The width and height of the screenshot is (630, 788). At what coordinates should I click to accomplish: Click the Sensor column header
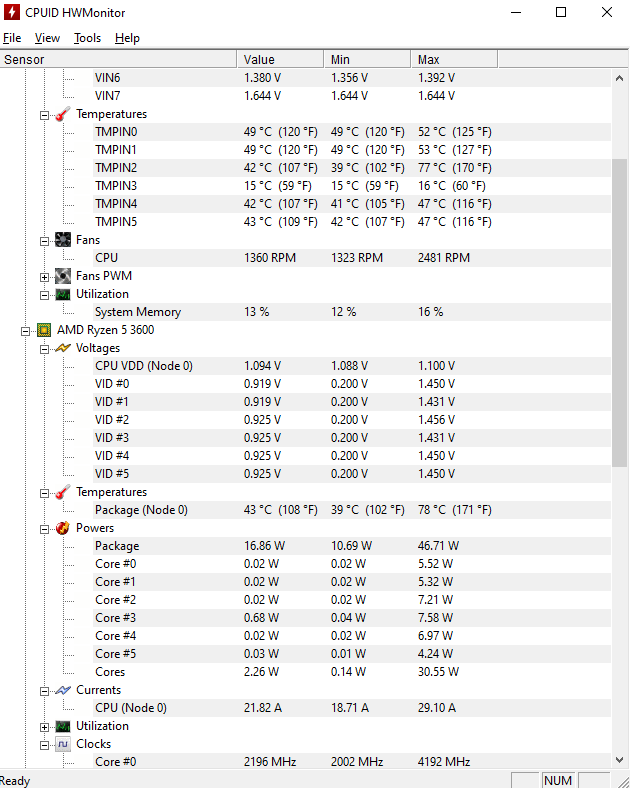(x=118, y=59)
